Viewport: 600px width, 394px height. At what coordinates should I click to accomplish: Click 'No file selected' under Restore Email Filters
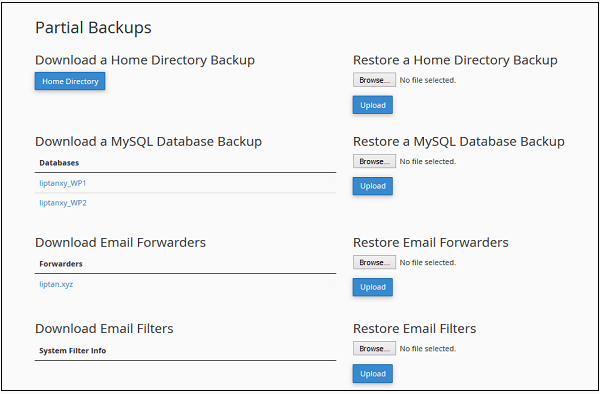428,348
